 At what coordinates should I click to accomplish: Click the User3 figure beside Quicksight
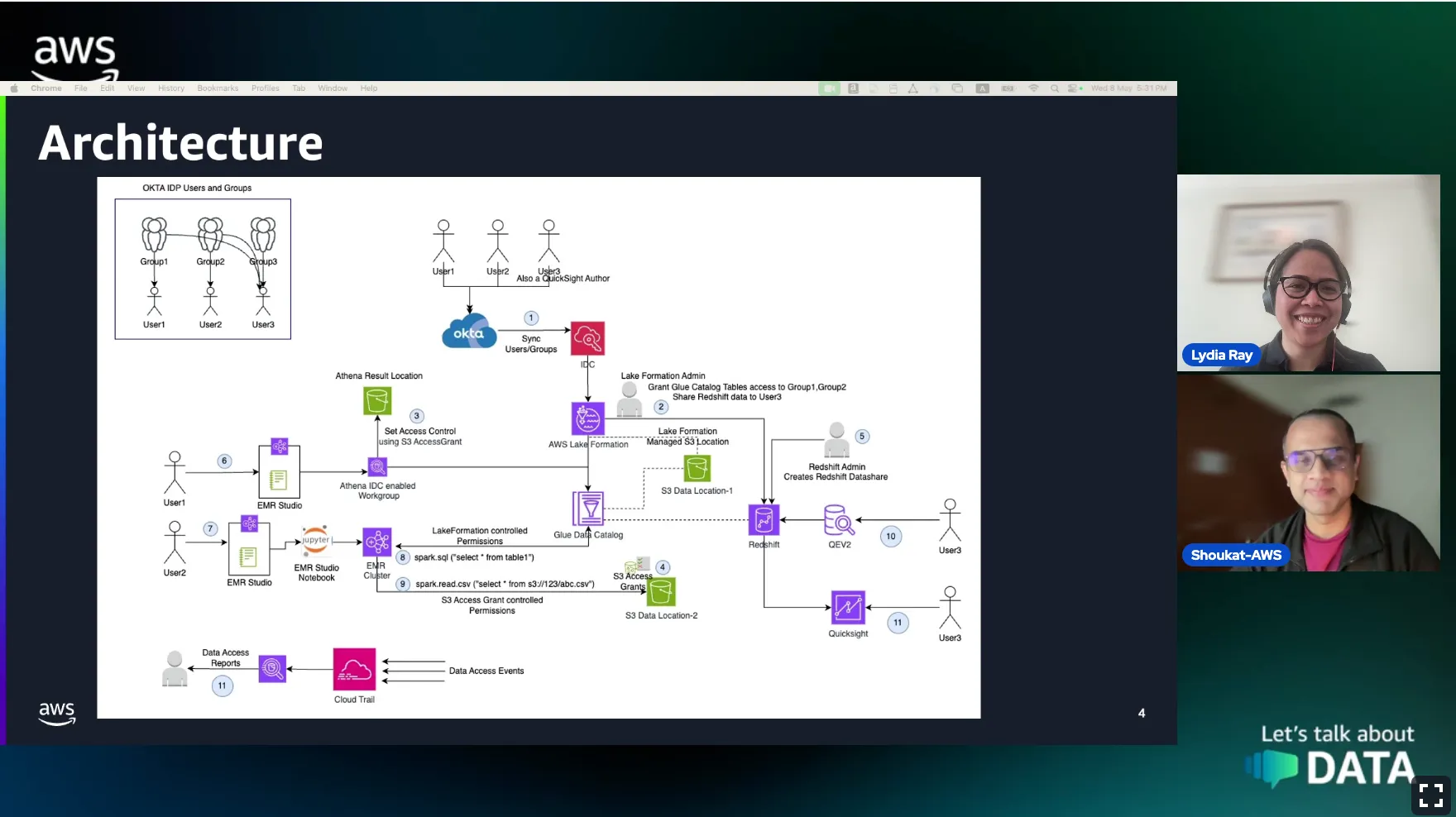click(x=950, y=608)
